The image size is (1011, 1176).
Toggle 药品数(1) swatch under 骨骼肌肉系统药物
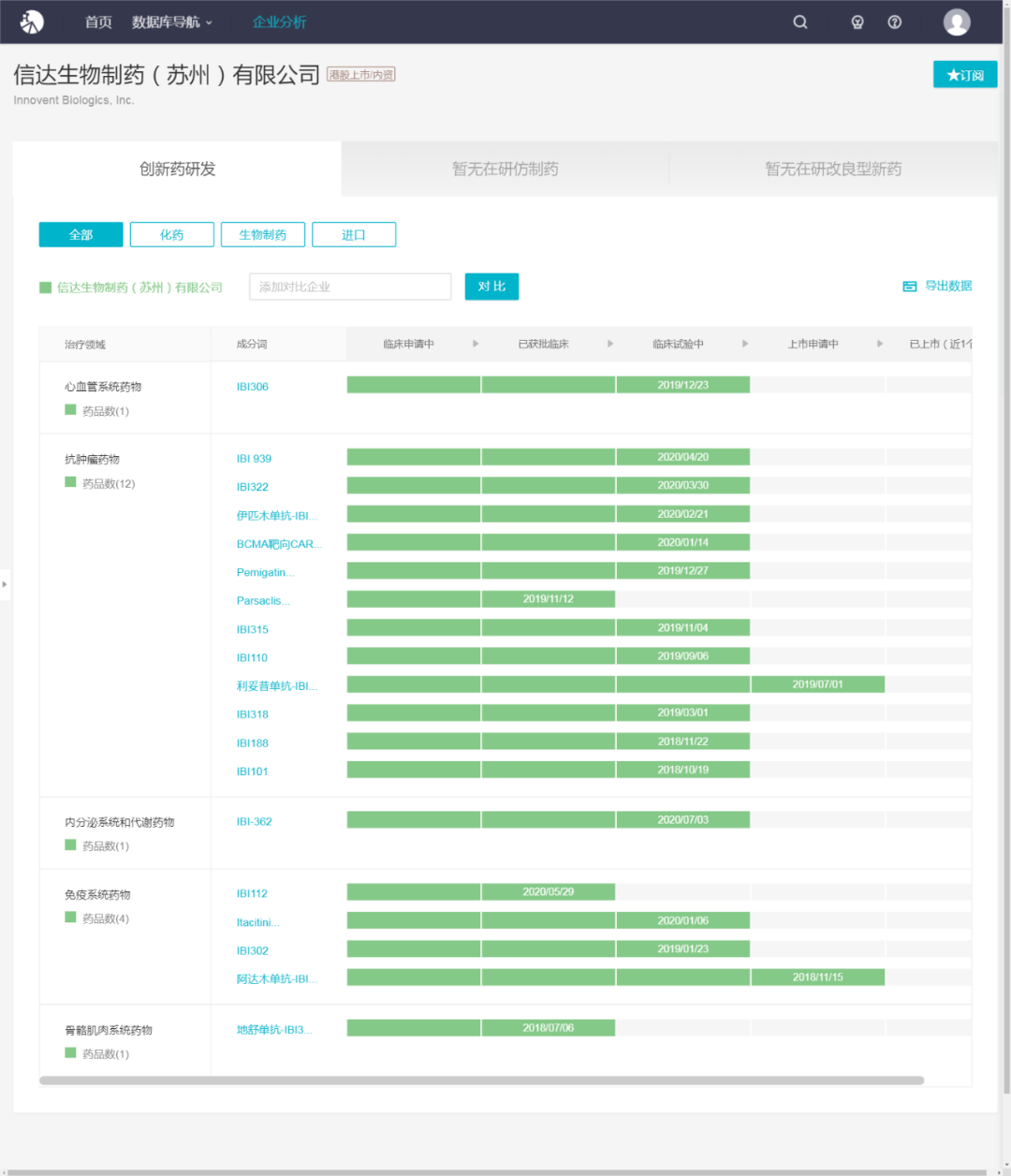coord(70,1053)
